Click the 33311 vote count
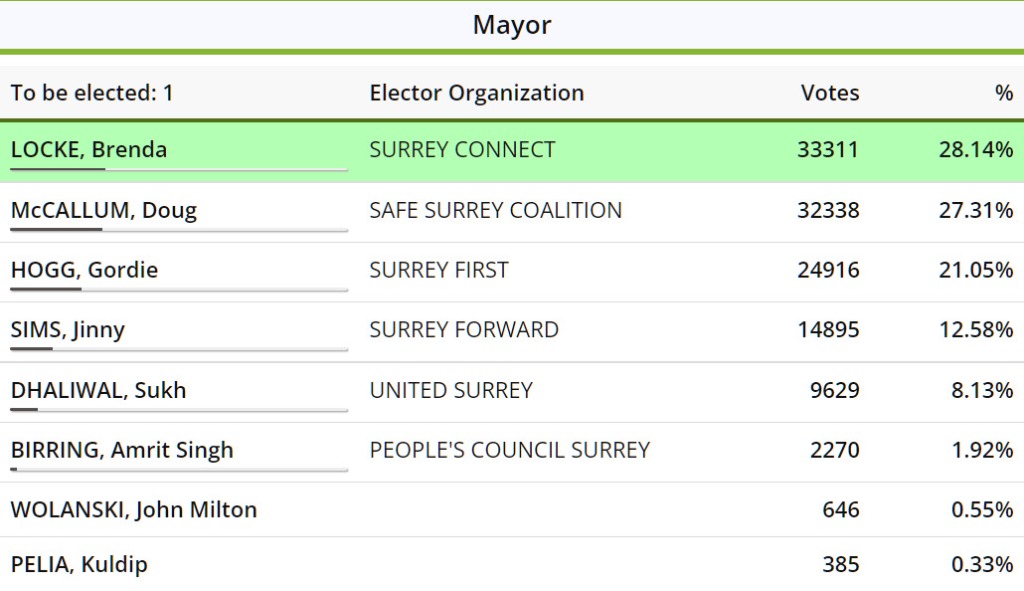1024x591 pixels. point(828,150)
